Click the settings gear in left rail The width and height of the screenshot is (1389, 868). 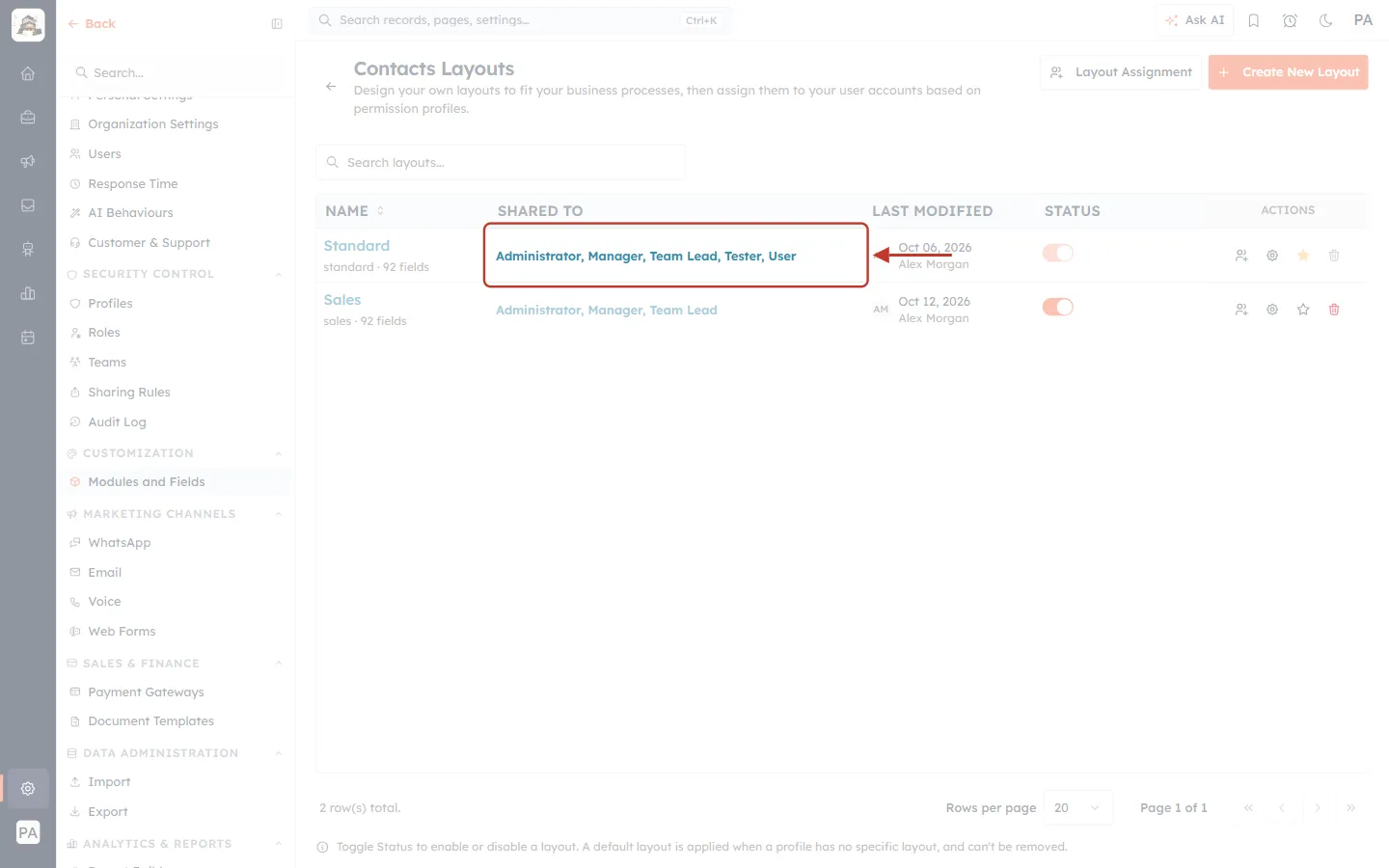(x=28, y=788)
